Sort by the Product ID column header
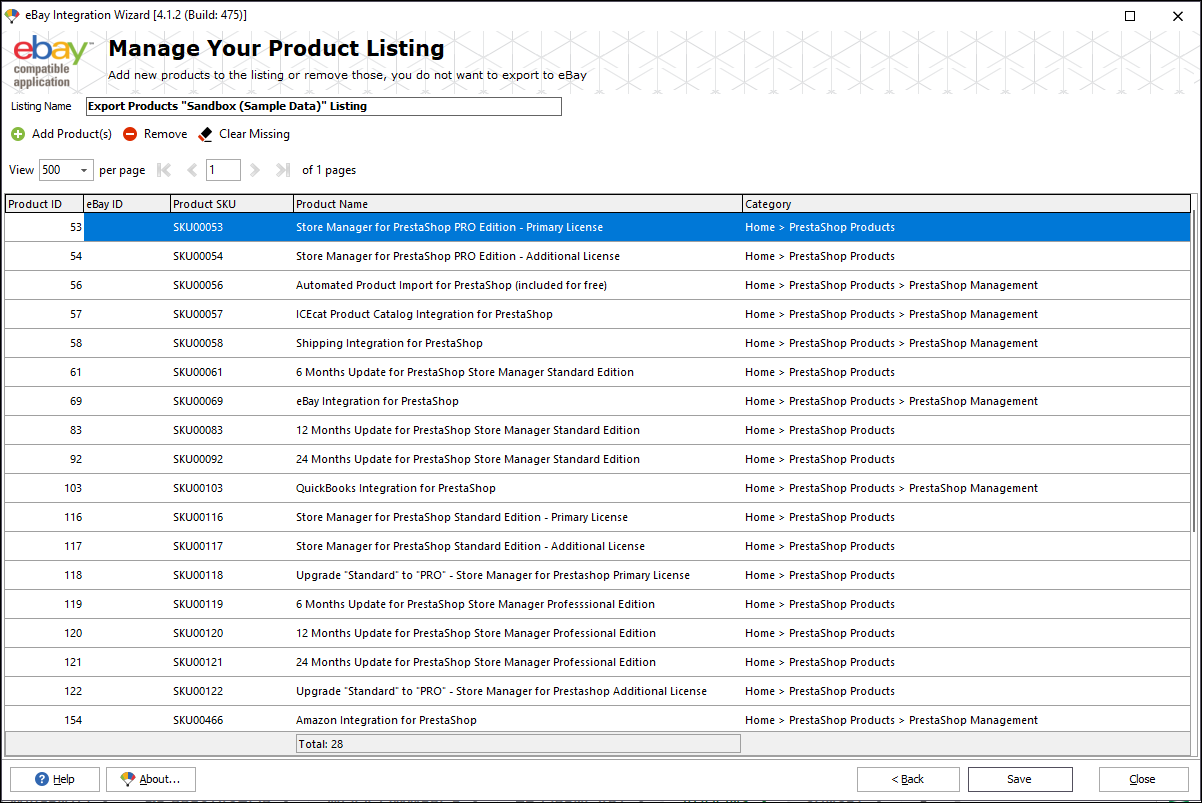This screenshot has width=1202, height=803. coord(44,204)
